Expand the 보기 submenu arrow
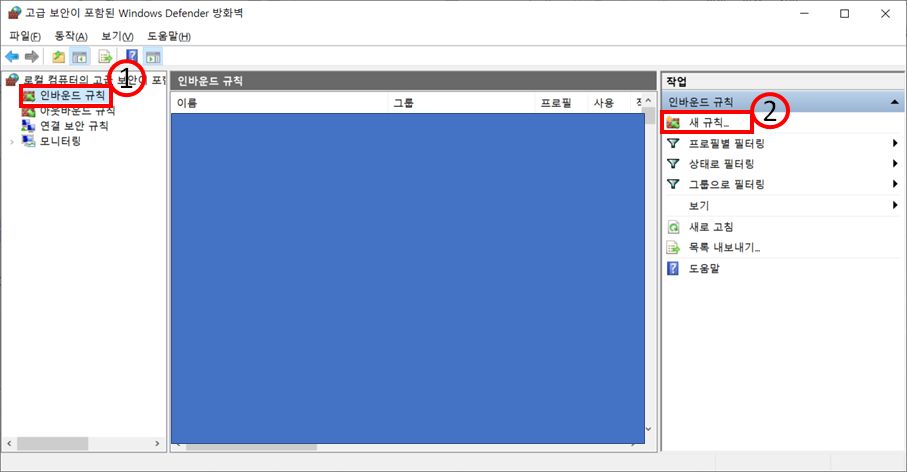Screen dimensions: 907x472 [895, 205]
